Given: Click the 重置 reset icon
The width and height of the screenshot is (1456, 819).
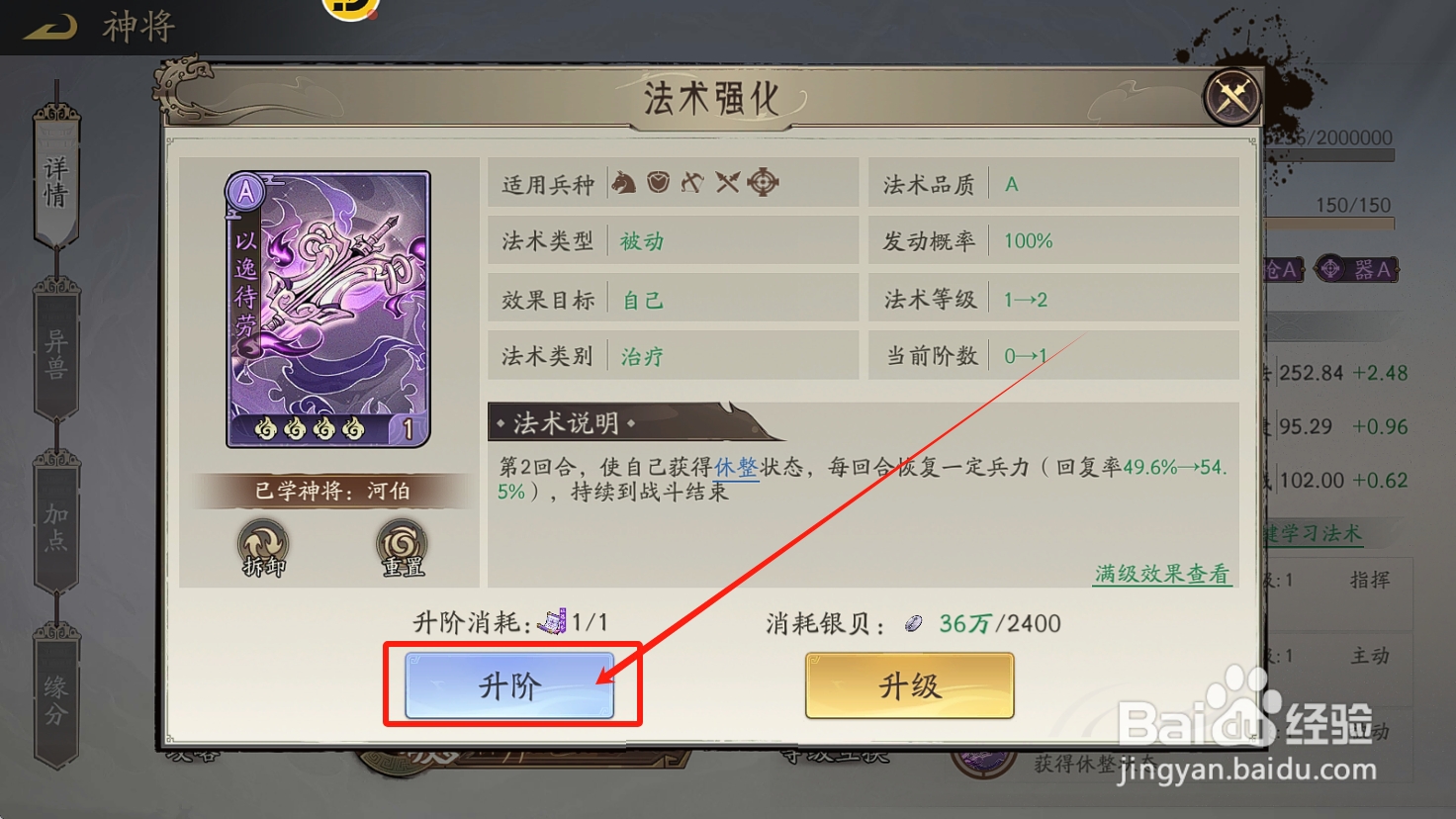Looking at the screenshot, I should [402, 548].
